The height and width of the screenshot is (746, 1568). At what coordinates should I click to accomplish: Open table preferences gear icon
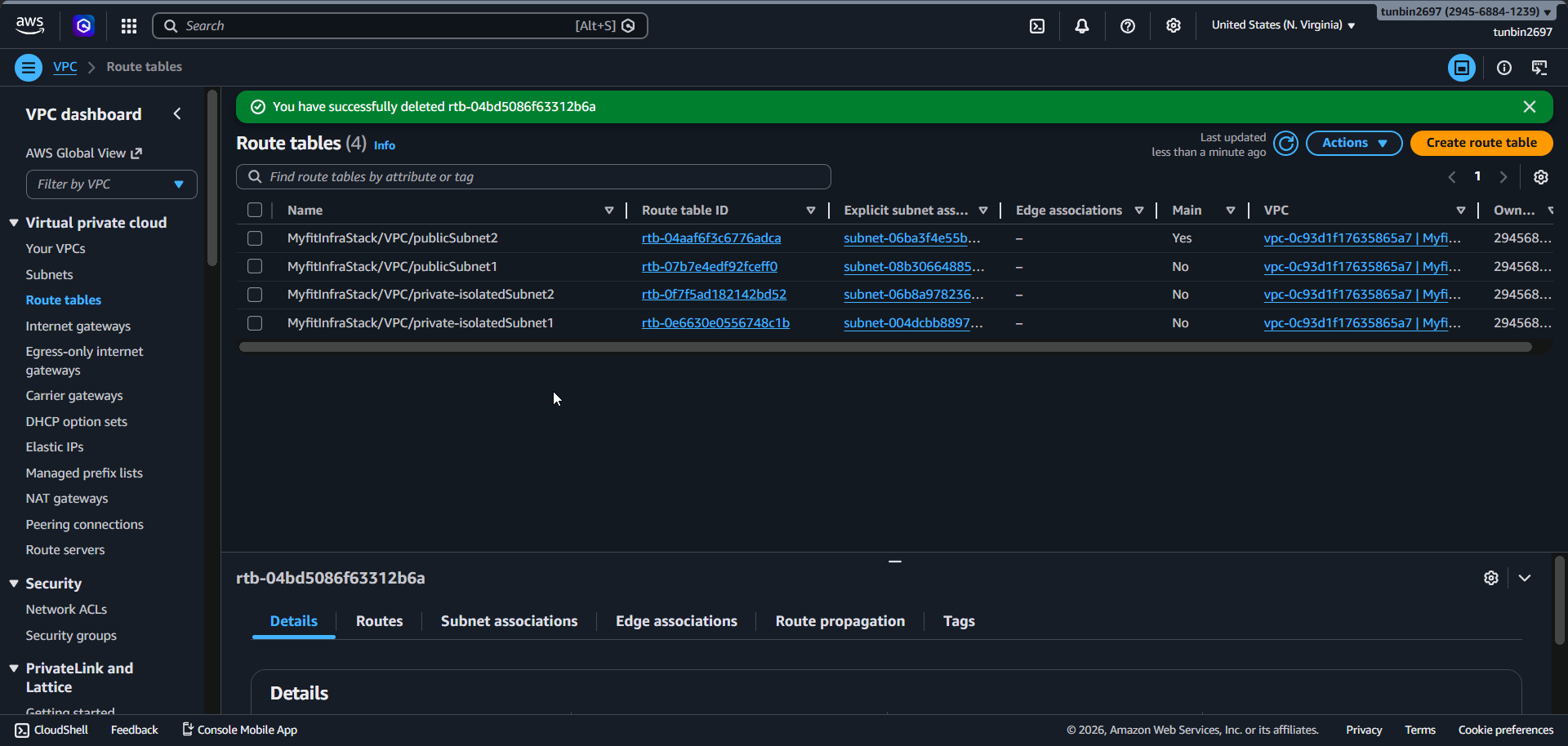[1540, 177]
